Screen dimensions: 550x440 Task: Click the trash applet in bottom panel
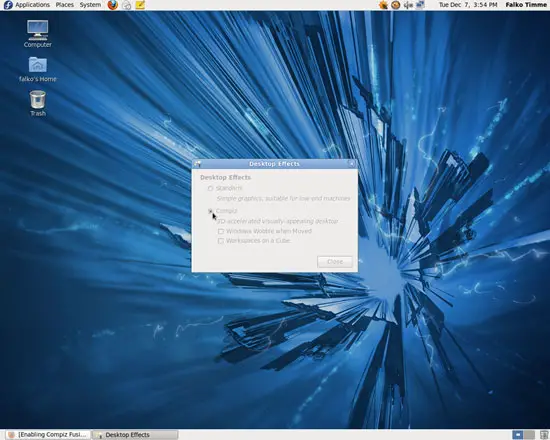(544, 435)
